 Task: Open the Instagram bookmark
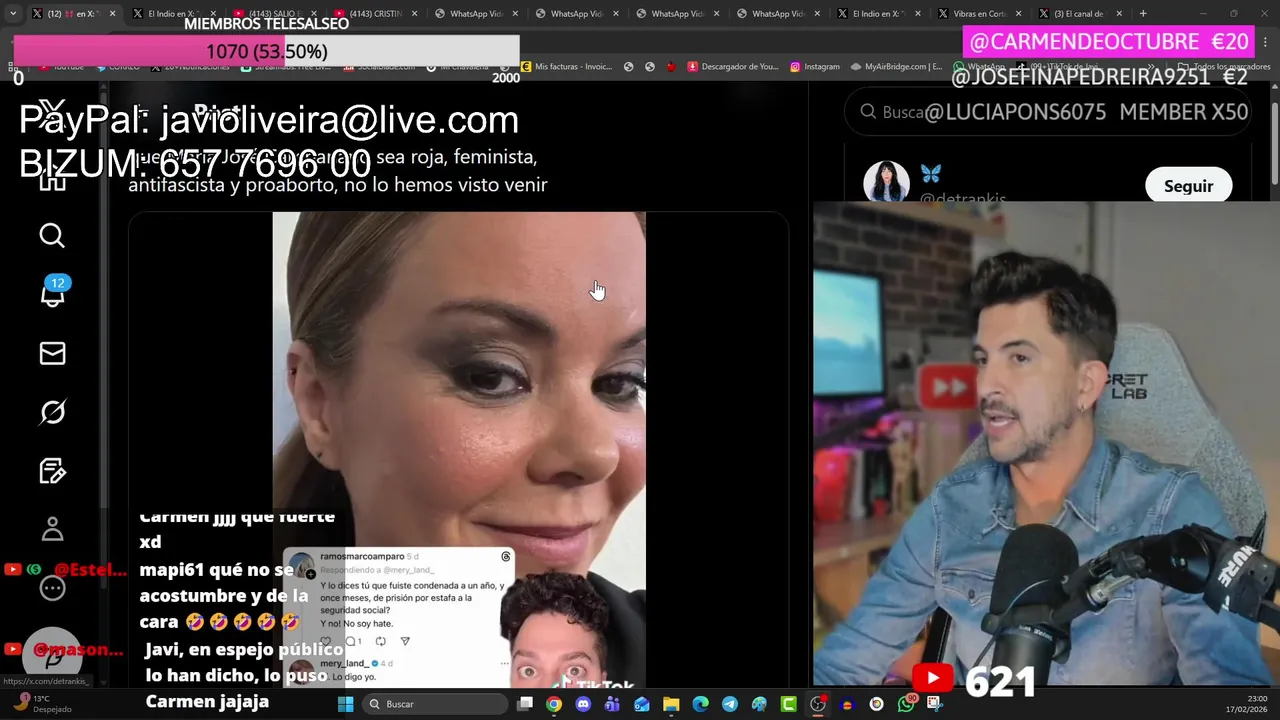point(814,67)
